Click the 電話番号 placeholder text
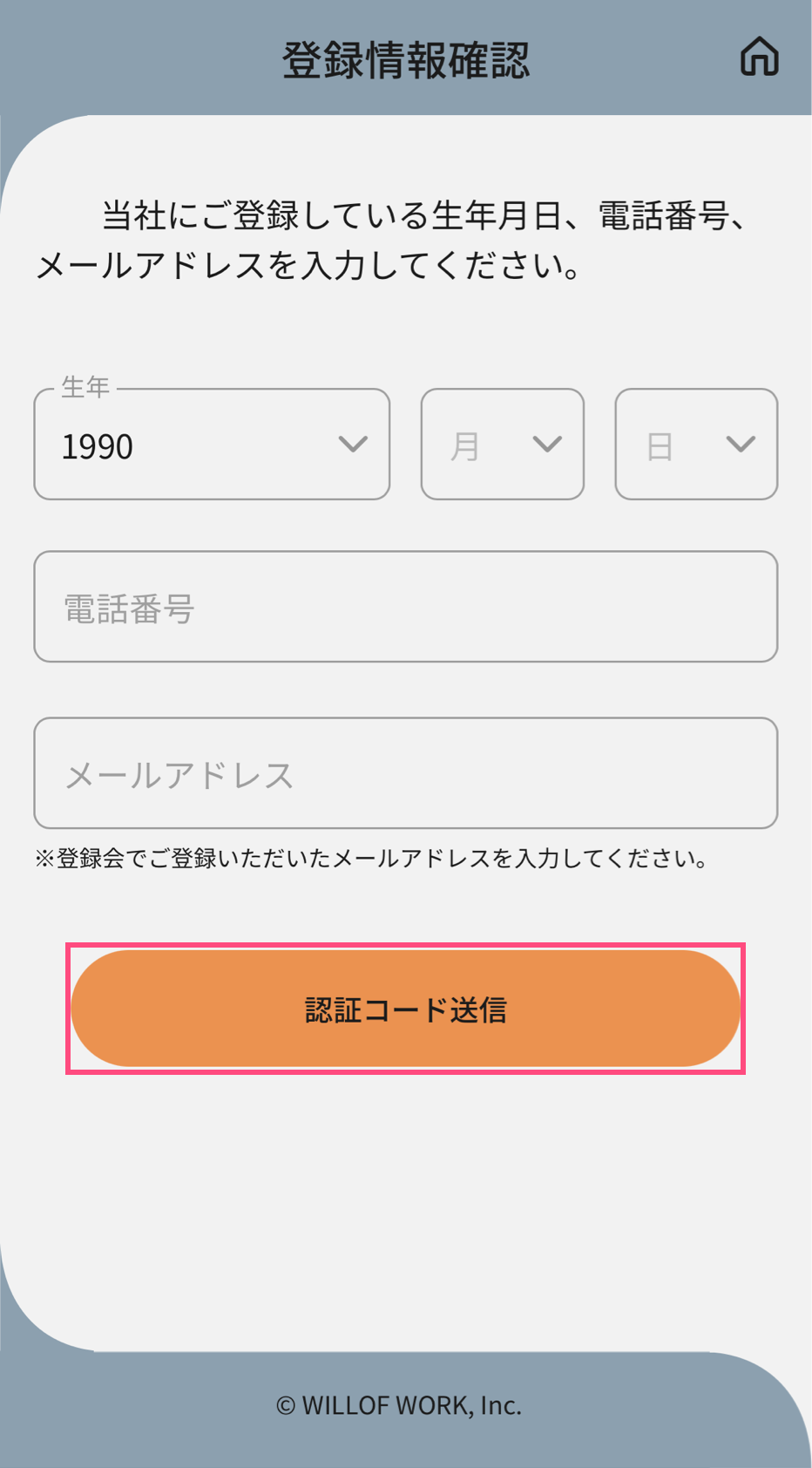The height and width of the screenshot is (1468, 812). tap(129, 608)
